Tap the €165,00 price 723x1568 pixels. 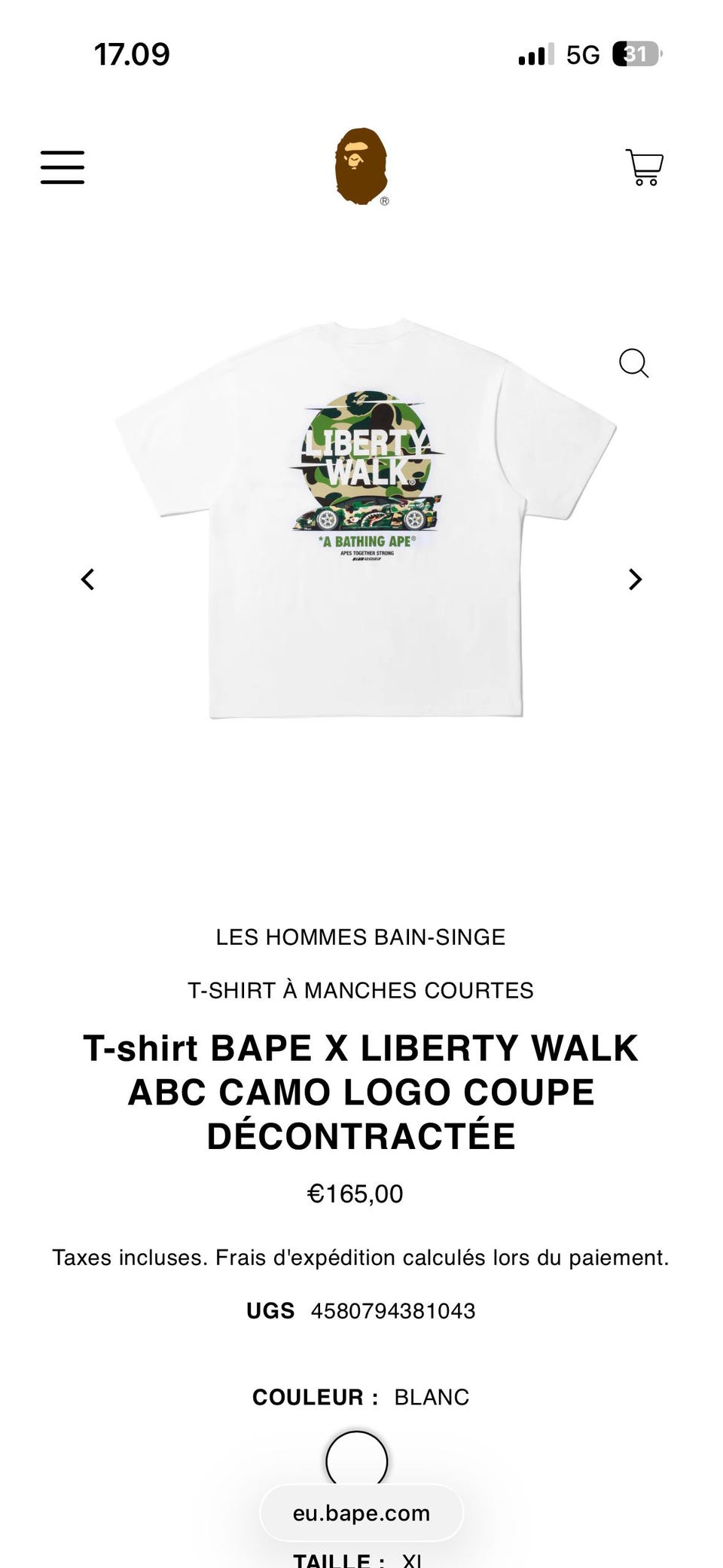(x=355, y=1194)
